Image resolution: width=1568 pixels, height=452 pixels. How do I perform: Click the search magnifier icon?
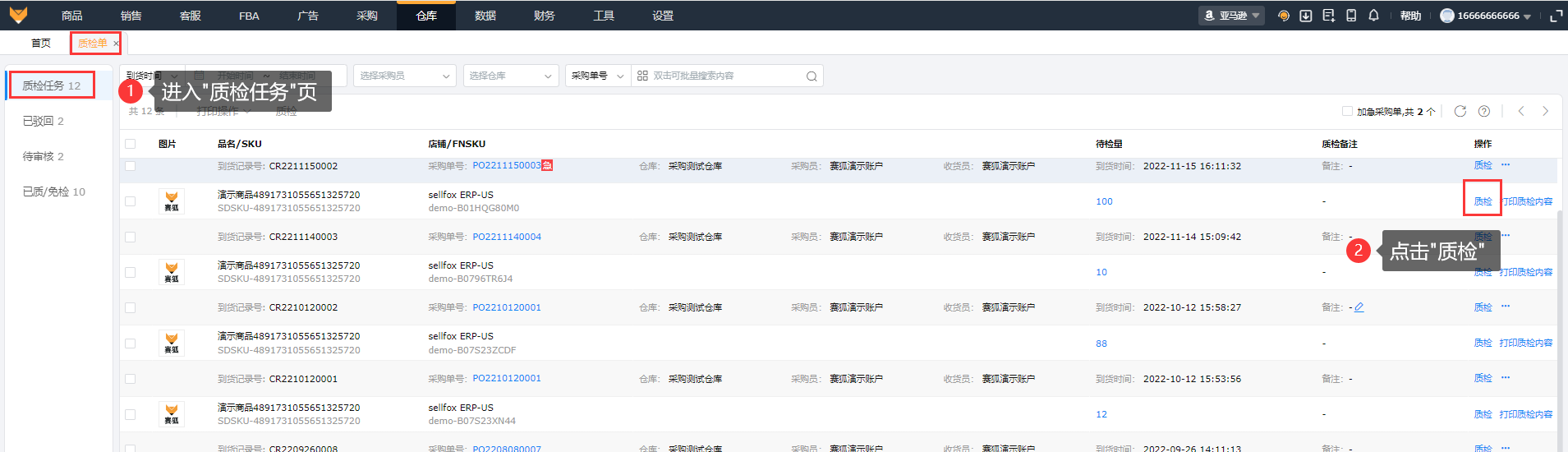(x=812, y=76)
